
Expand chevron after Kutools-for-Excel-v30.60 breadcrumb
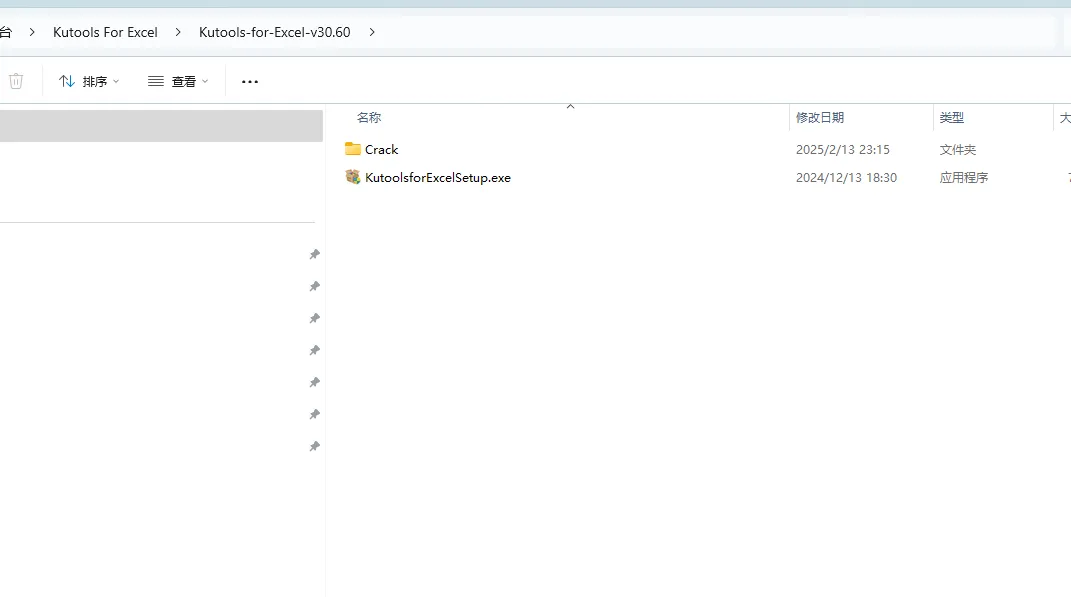[372, 32]
